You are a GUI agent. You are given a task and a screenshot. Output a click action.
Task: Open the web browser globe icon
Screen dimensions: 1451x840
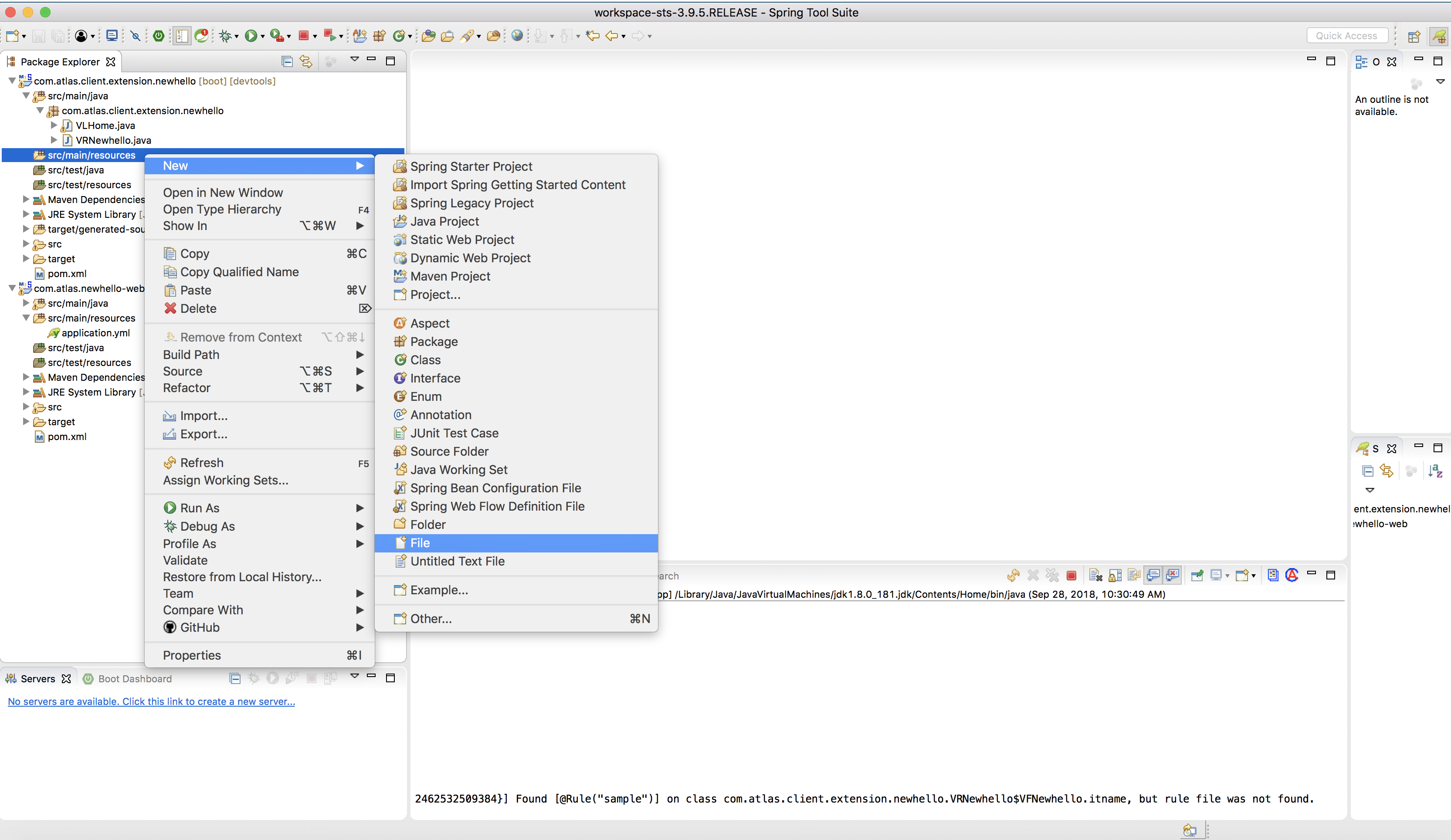[517, 36]
